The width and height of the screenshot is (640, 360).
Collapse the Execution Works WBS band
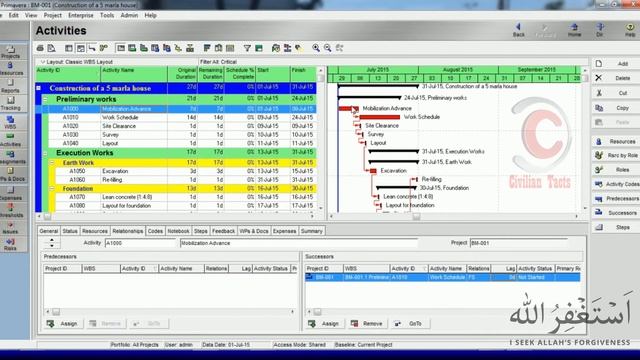click(45, 153)
